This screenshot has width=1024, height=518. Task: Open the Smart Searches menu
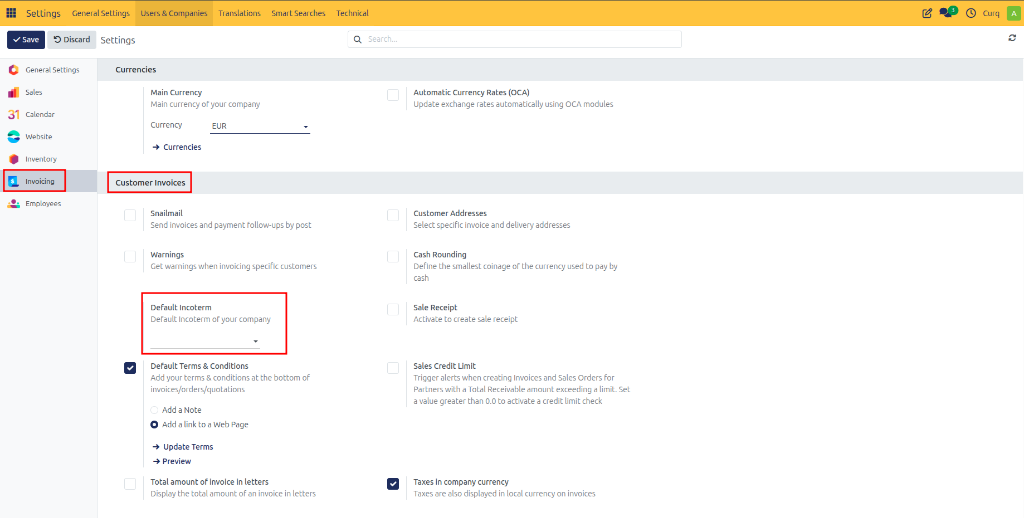(298, 13)
